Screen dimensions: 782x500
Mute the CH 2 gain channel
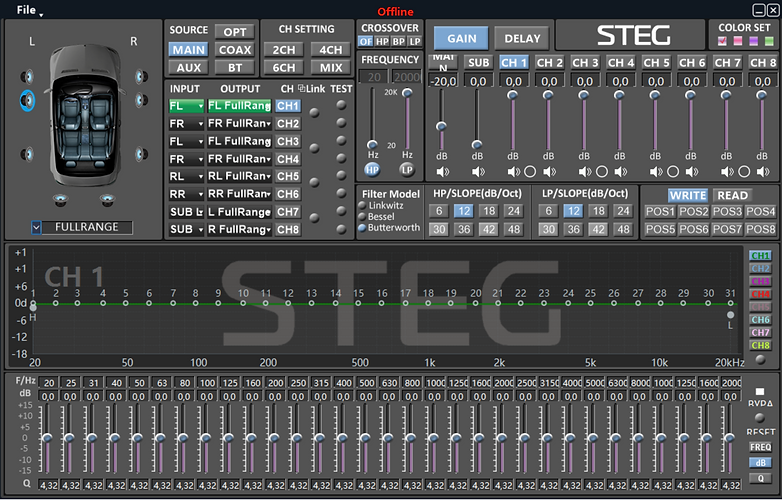[x=549, y=172]
